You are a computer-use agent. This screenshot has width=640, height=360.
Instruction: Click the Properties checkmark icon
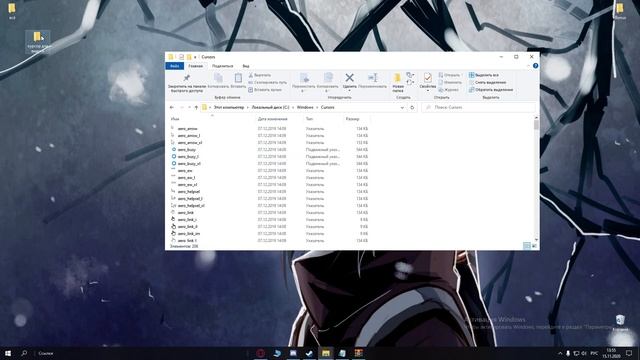(x=427, y=78)
